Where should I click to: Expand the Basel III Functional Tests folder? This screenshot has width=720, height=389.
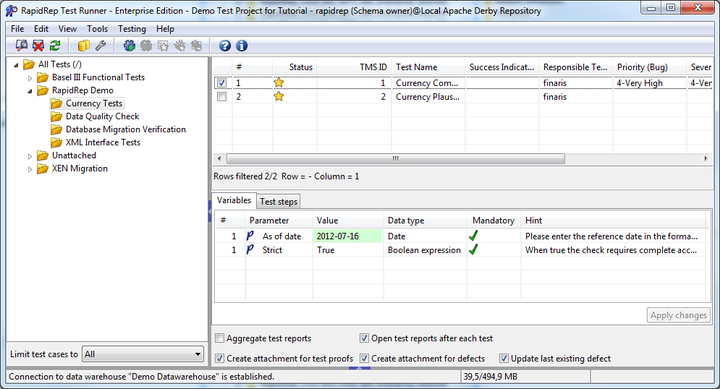click(30, 78)
